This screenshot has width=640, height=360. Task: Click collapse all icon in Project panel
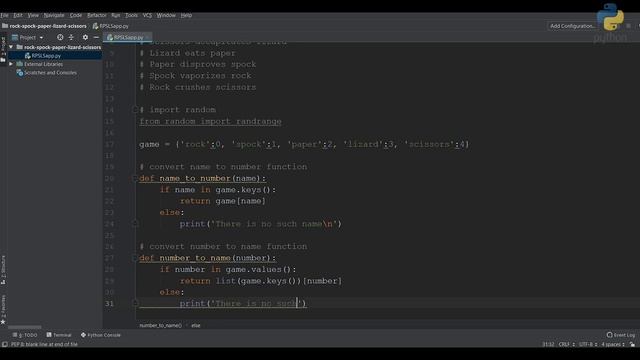(x=71, y=37)
